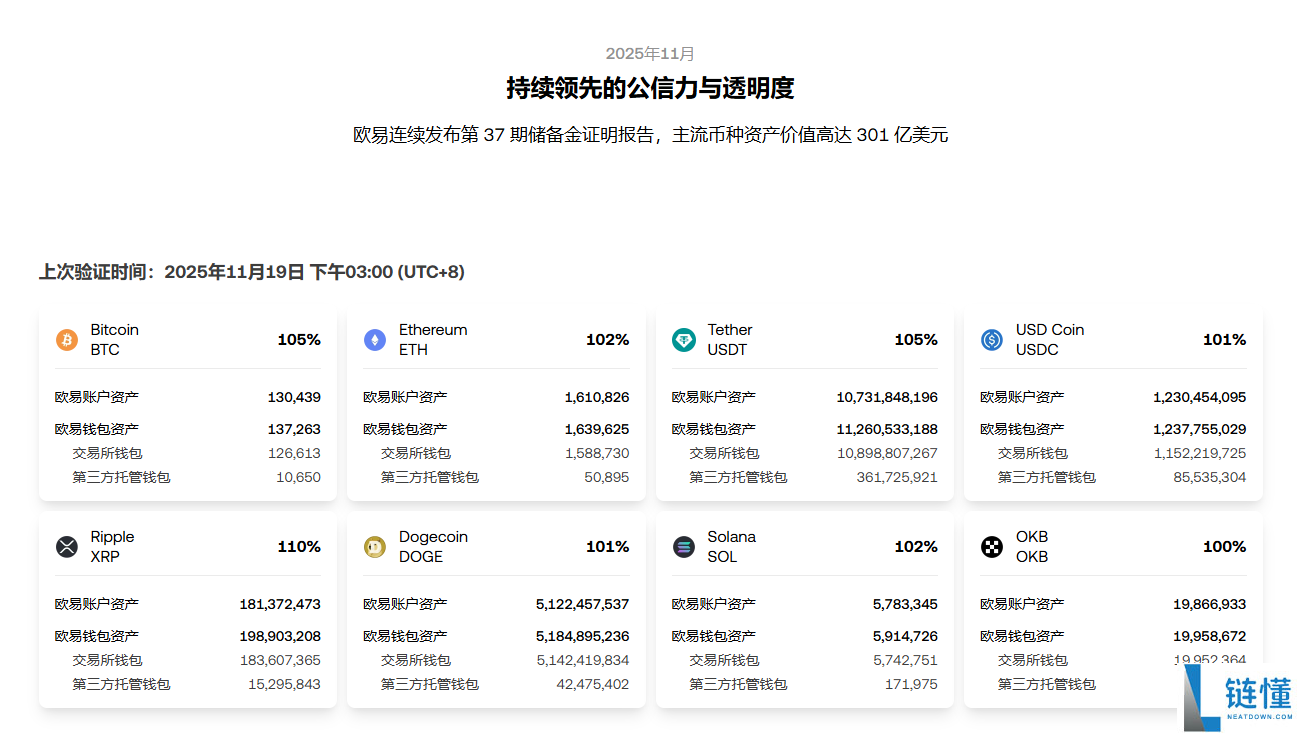Viewport: 1297px width, 733px height.
Task: Click USDC account asset value 1,230,454,095
Action: click(x=1200, y=397)
